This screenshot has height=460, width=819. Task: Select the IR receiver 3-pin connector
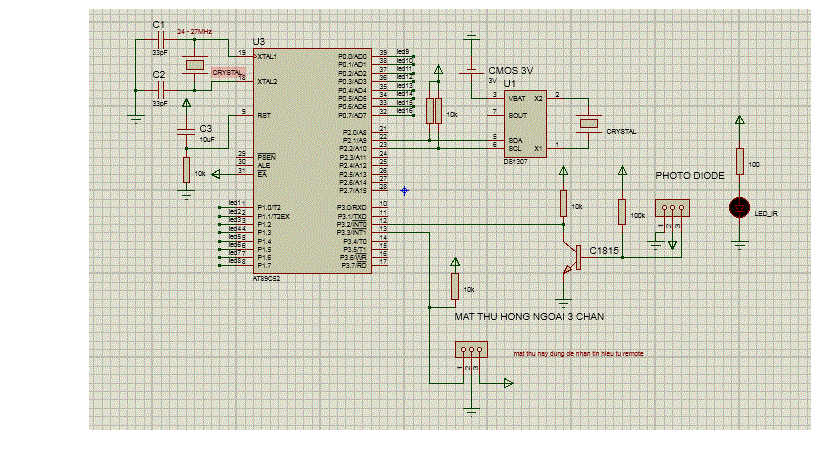471,349
